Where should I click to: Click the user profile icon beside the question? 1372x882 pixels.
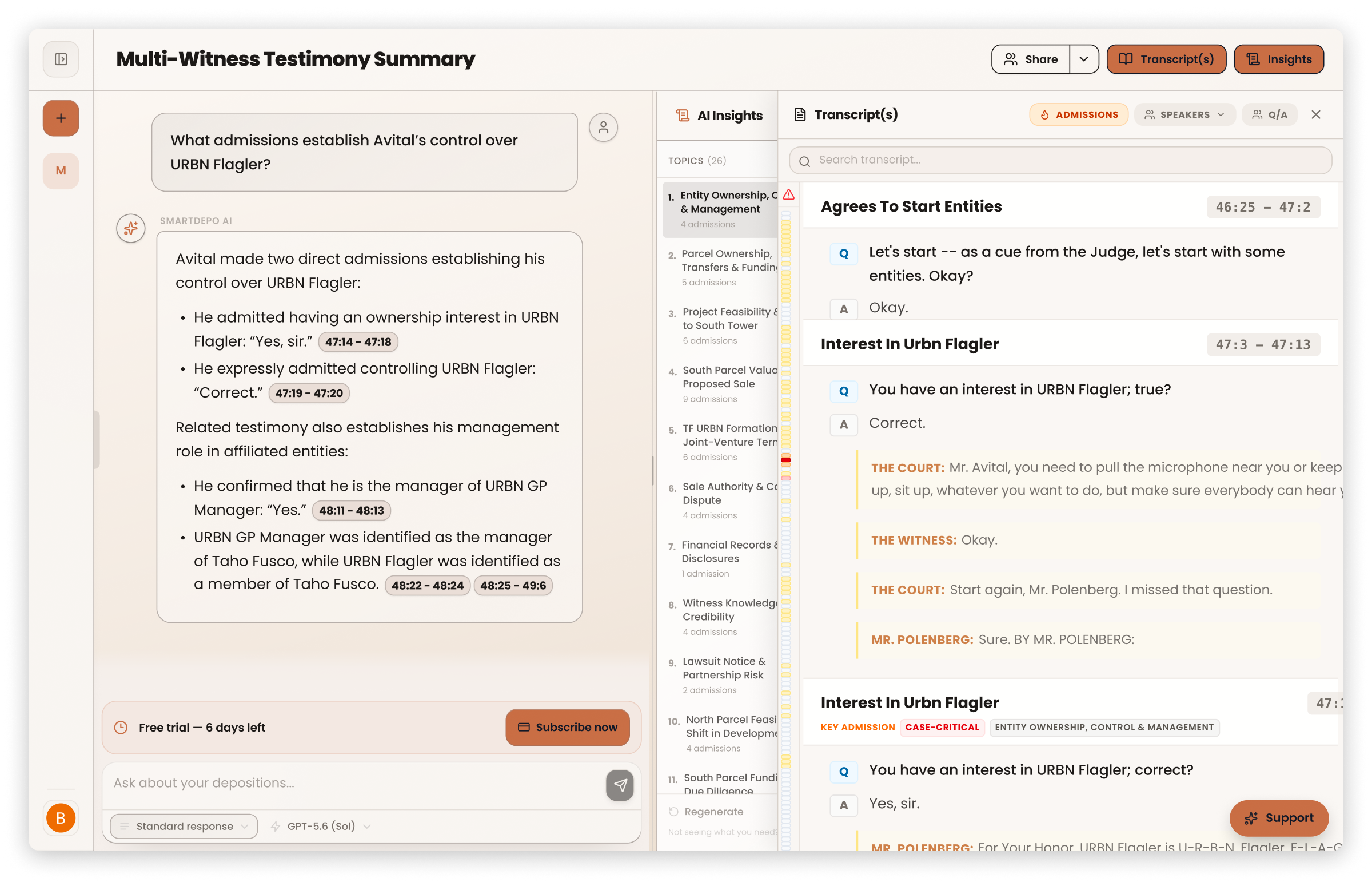click(603, 127)
